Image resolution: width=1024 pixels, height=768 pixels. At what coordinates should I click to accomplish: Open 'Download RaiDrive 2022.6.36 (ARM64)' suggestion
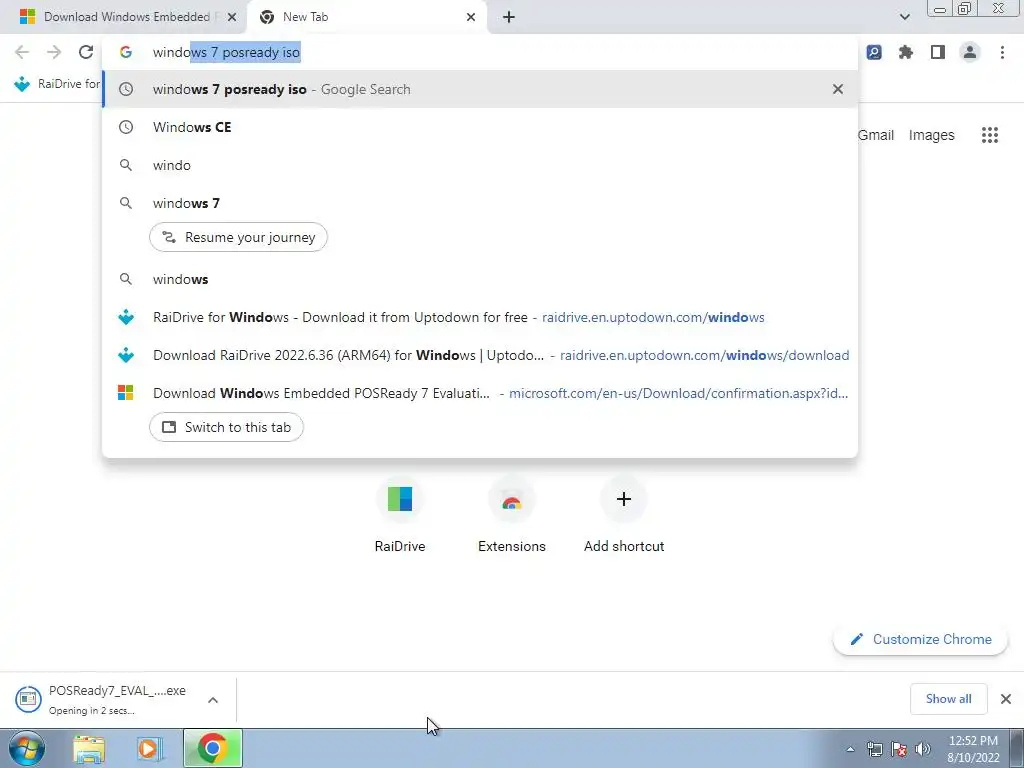480,355
